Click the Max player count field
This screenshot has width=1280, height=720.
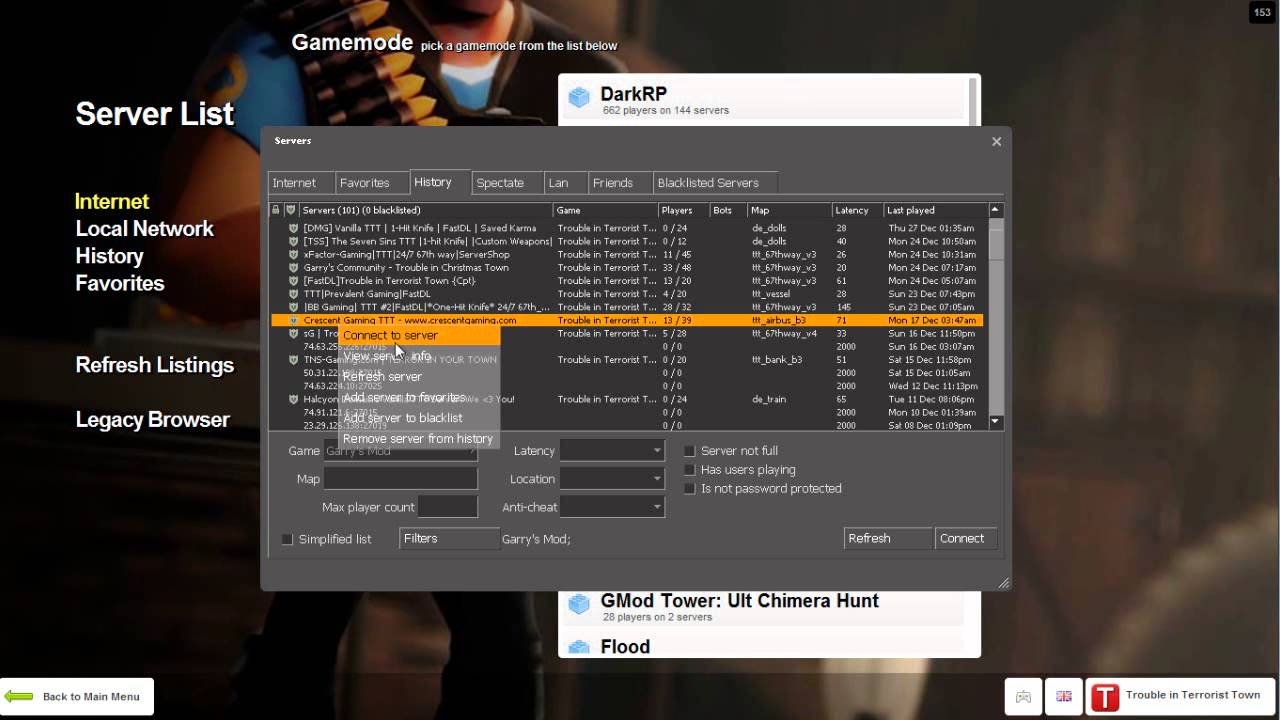click(x=447, y=507)
